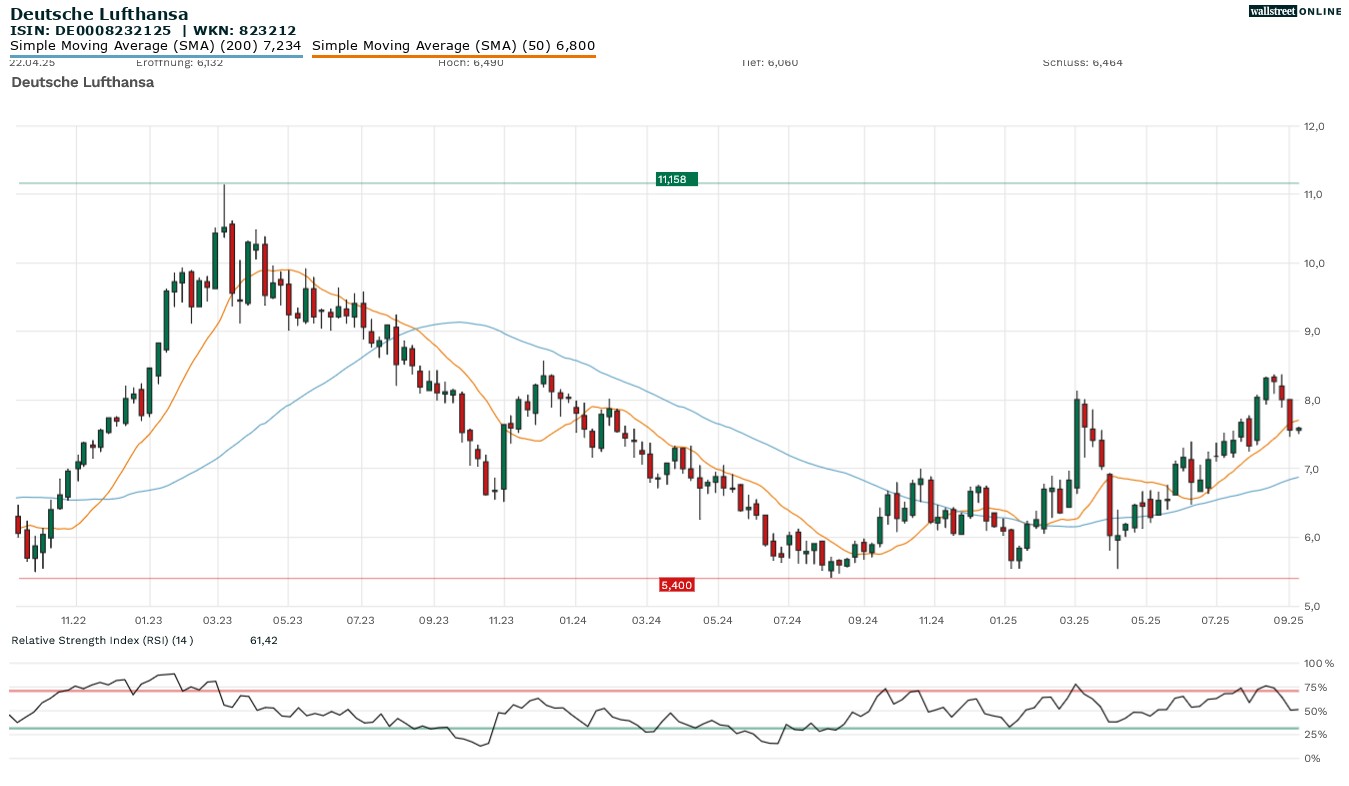Click the 07.25 date axis label
The height and width of the screenshot is (786, 1349).
pyautogui.click(x=1215, y=620)
